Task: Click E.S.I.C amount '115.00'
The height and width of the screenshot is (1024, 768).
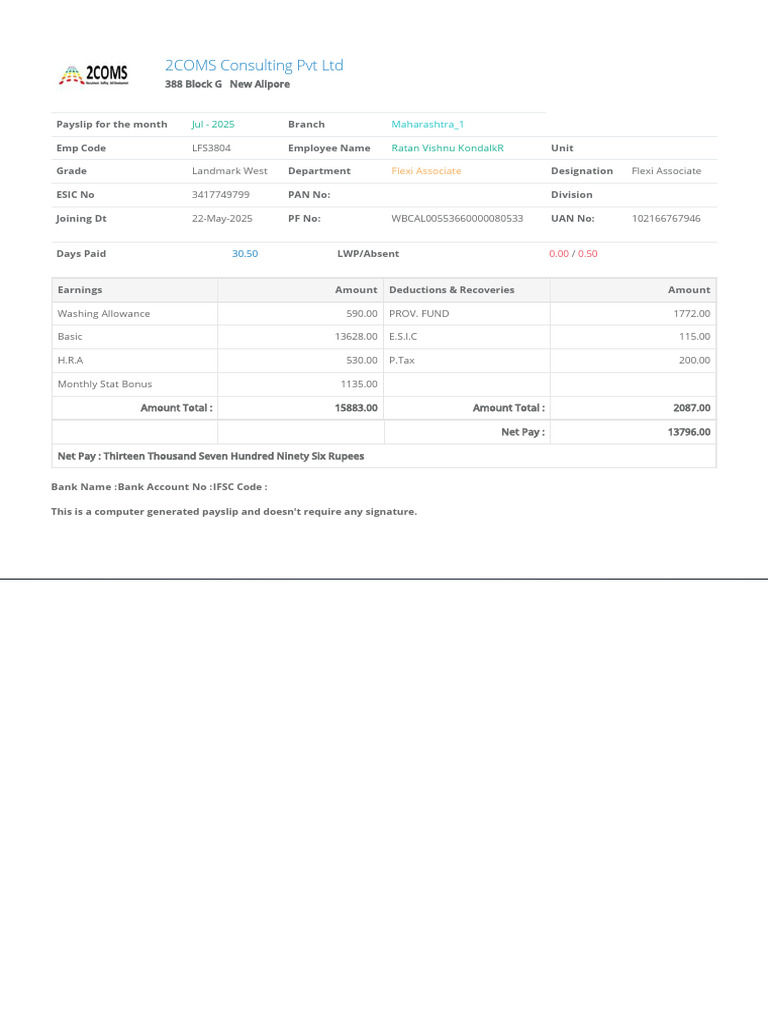Action: coord(695,337)
